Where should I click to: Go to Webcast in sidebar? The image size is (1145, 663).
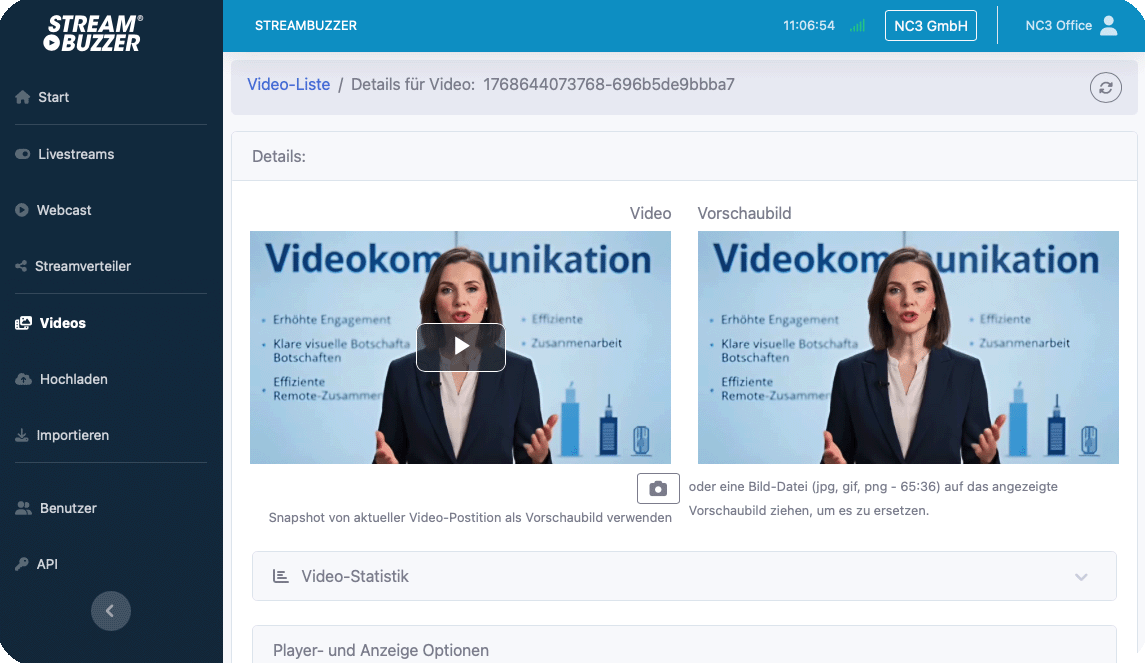[x=64, y=210]
